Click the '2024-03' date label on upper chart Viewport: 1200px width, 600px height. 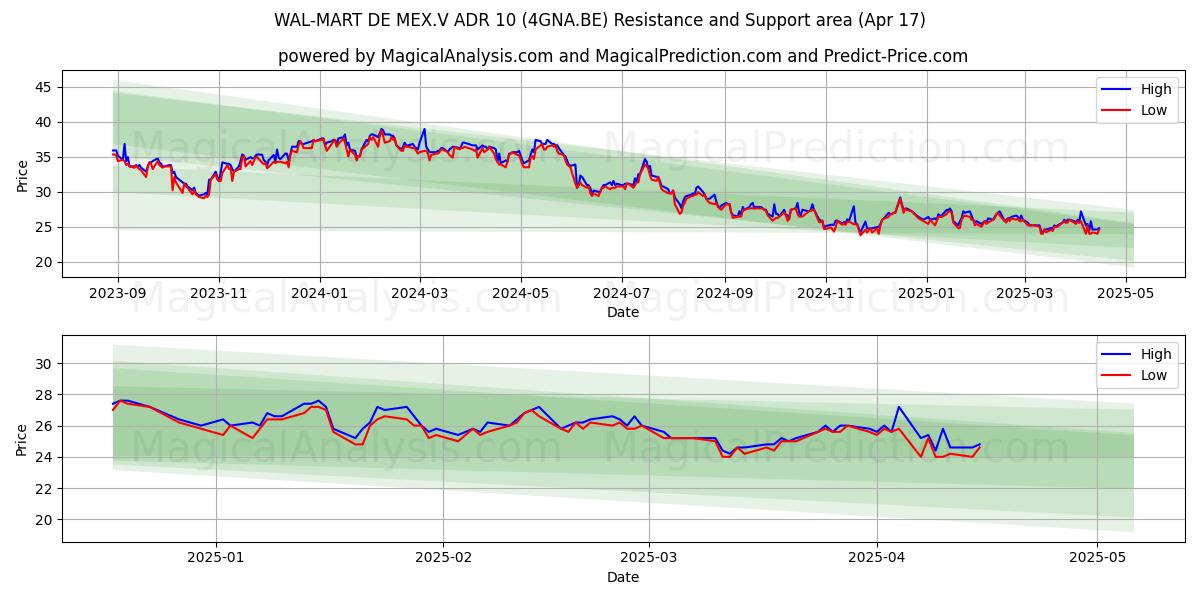419,295
